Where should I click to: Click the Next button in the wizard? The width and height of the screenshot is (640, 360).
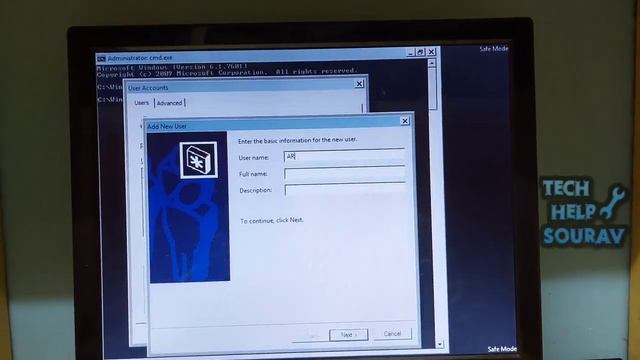[x=349, y=335]
